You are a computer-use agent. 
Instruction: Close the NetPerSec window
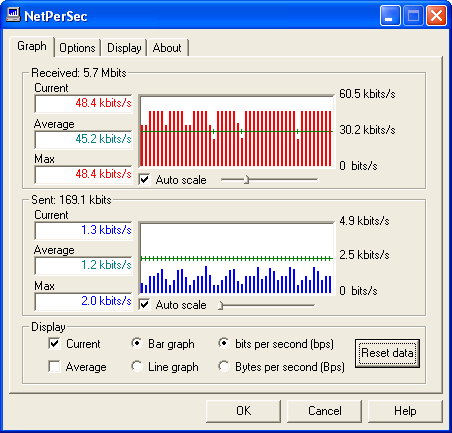click(x=436, y=16)
